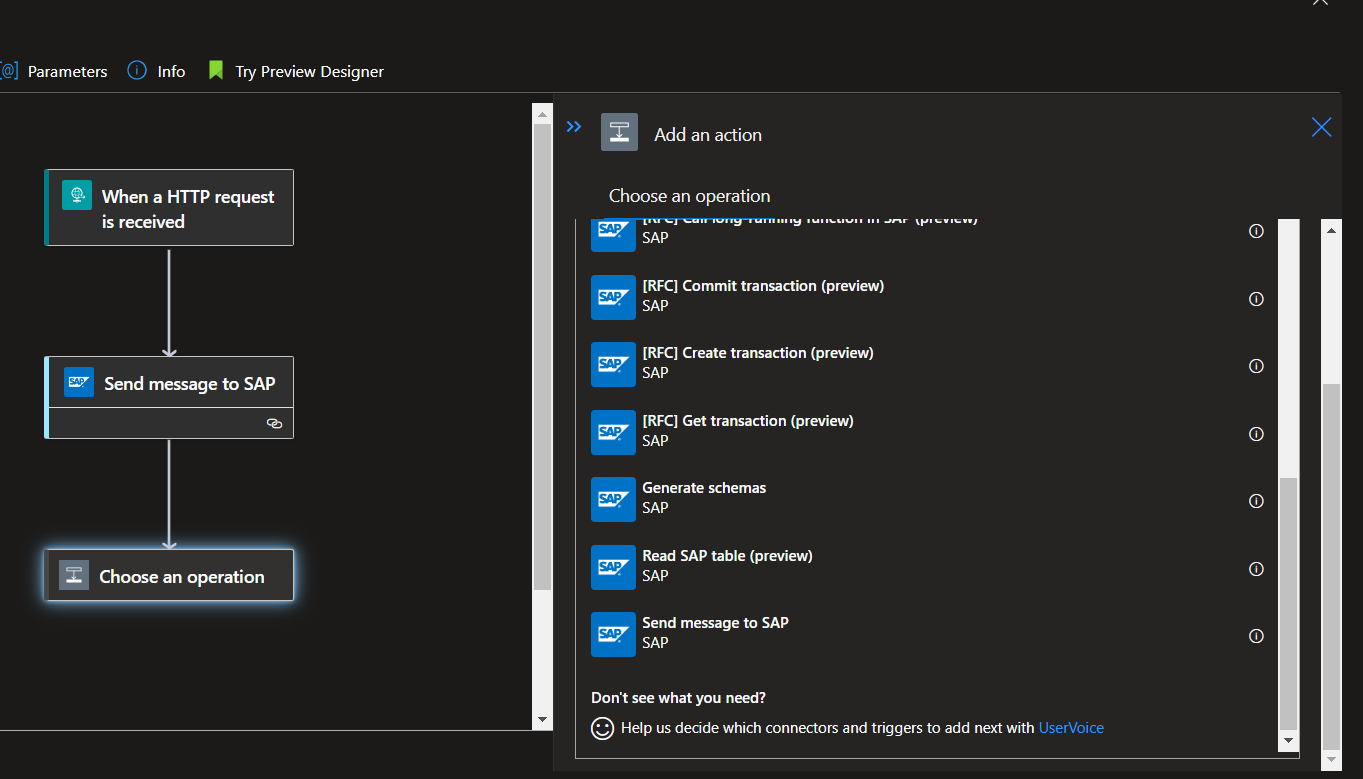
Task: Select [RFC] Get transaction (preview) action
Action: click(927, 432)
